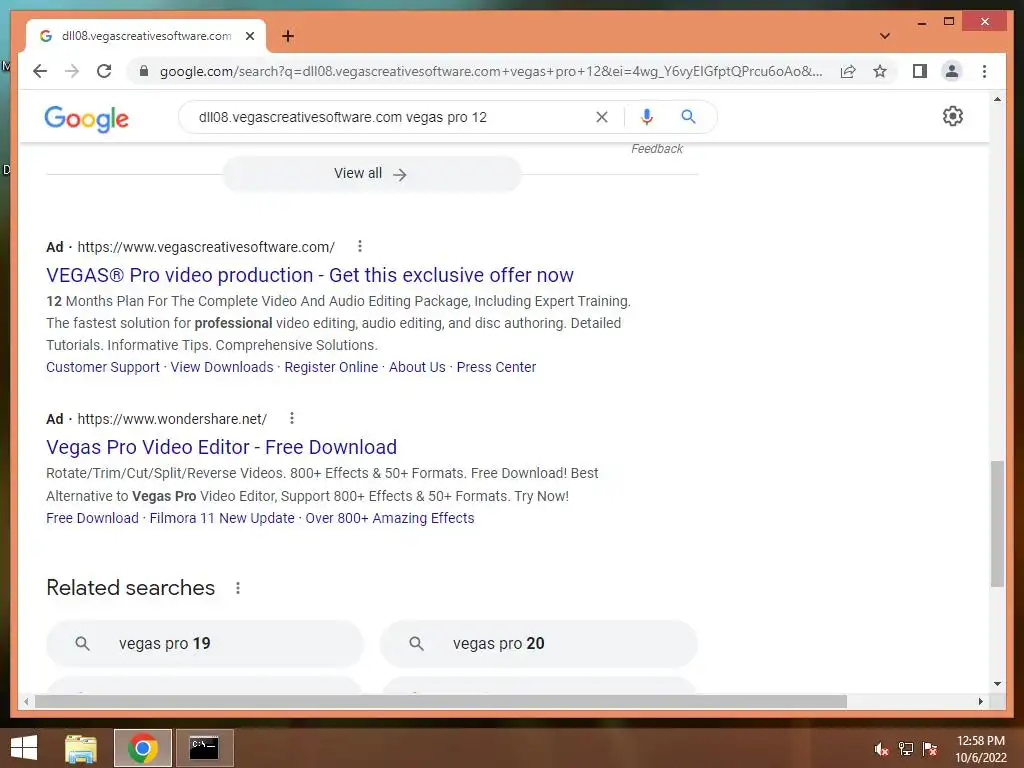Open Filmora 11 New Update sitelink
1024x768 pixels.
pyautogui.click(x=222, y=518)
